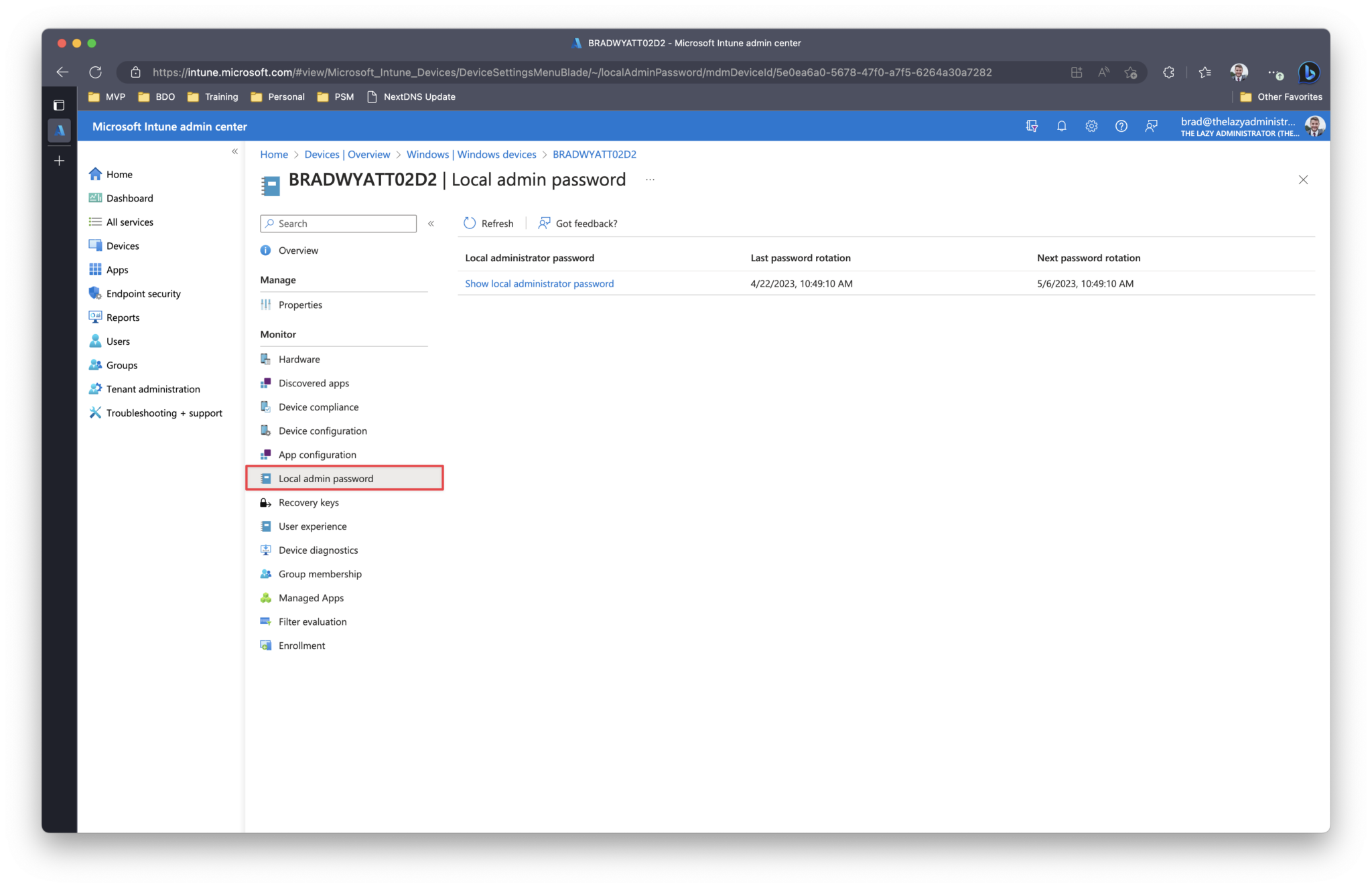Screen dimensions: 1372x888
Task: Click the browser address bar URL
Action: 571,72
